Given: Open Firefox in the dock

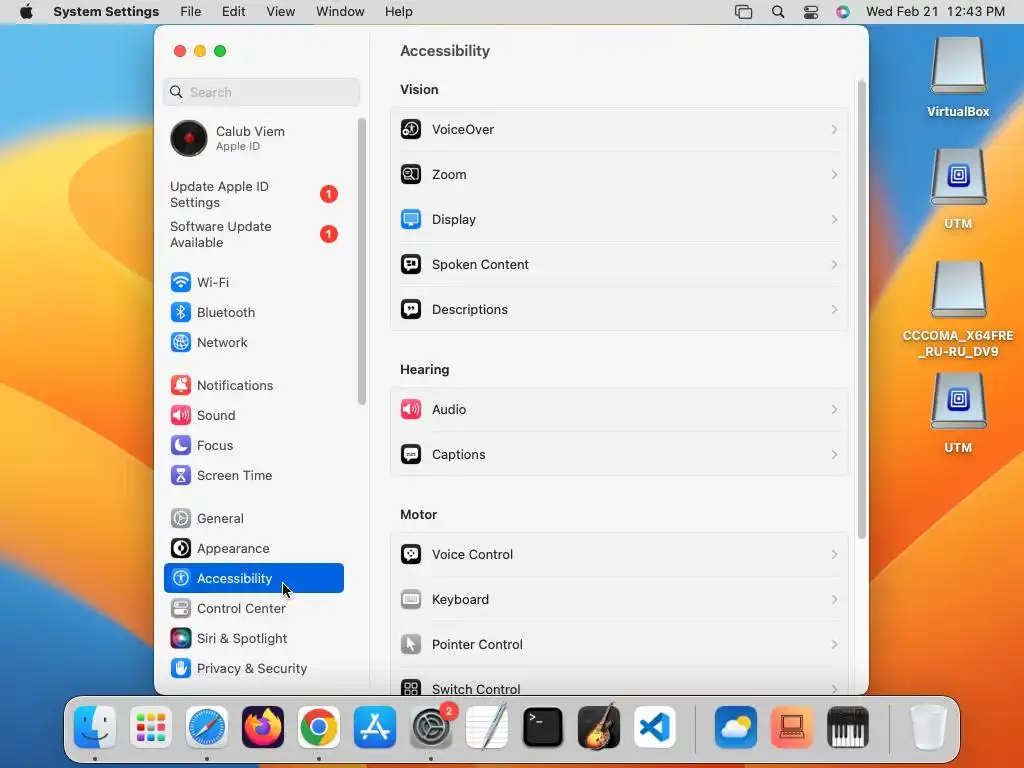Looking at the screenshot, I should coord(263,727).
